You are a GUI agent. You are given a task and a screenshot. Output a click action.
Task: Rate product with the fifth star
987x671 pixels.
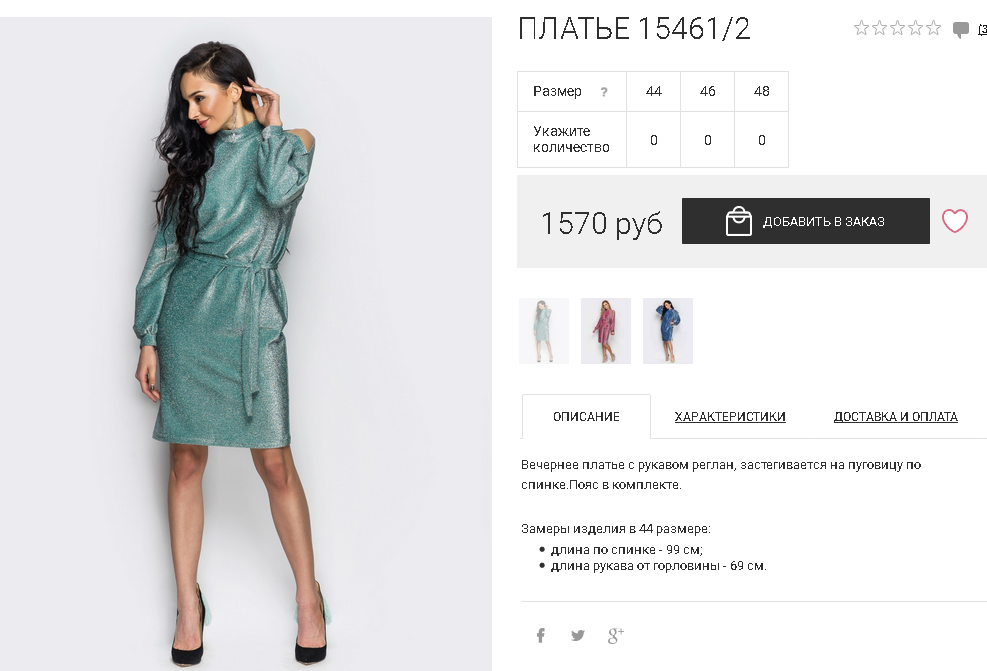click(x=933, y=28)
